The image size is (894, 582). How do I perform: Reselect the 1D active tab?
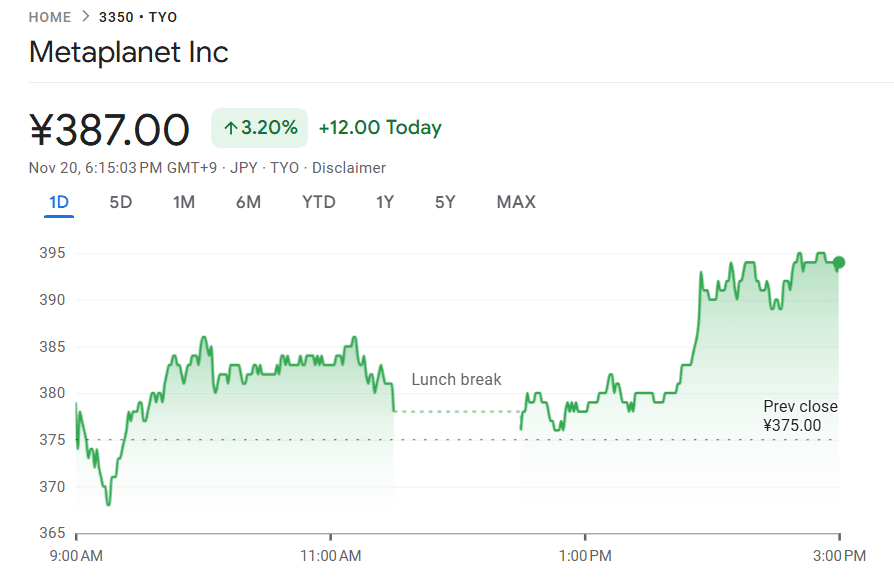(x=57, y=202)
